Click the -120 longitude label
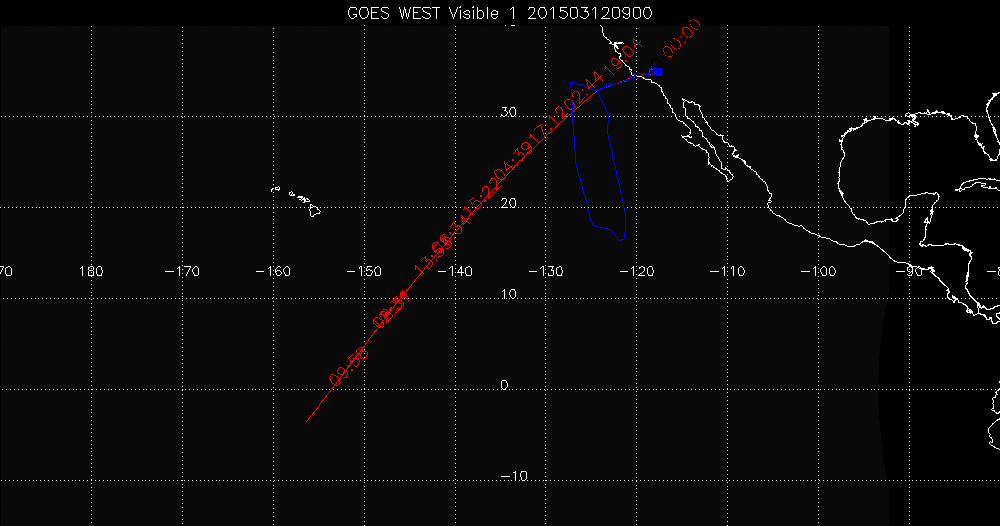The image size is (1000, 526). pos(636,272)
